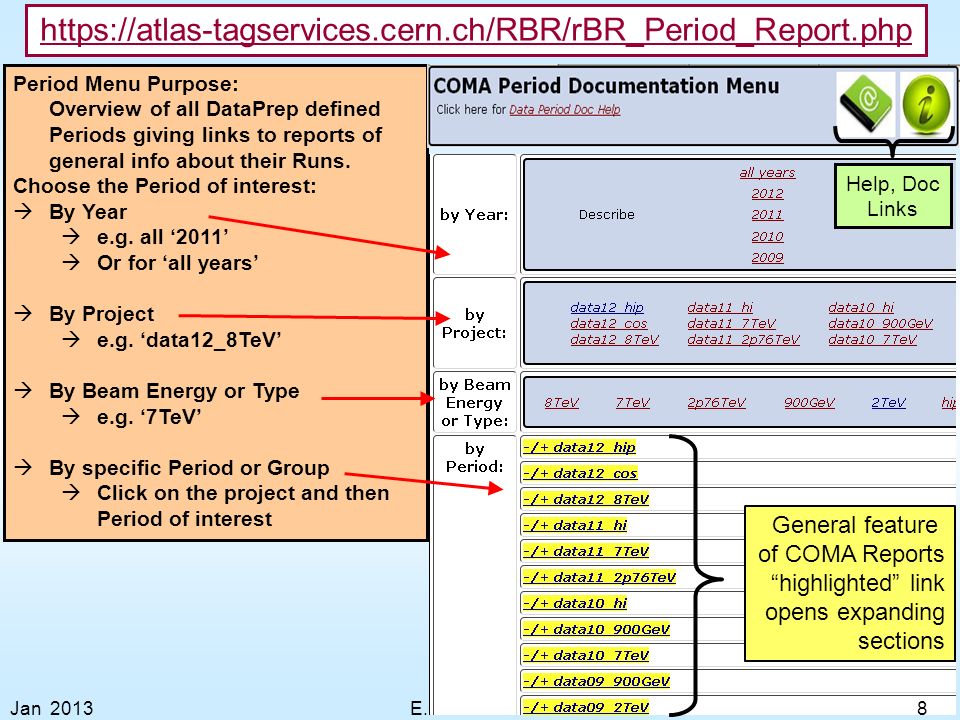This screenshot has width=960, height=720.
Task: Click the 'Describe' text in by Year row
Action: click(606, 215)
